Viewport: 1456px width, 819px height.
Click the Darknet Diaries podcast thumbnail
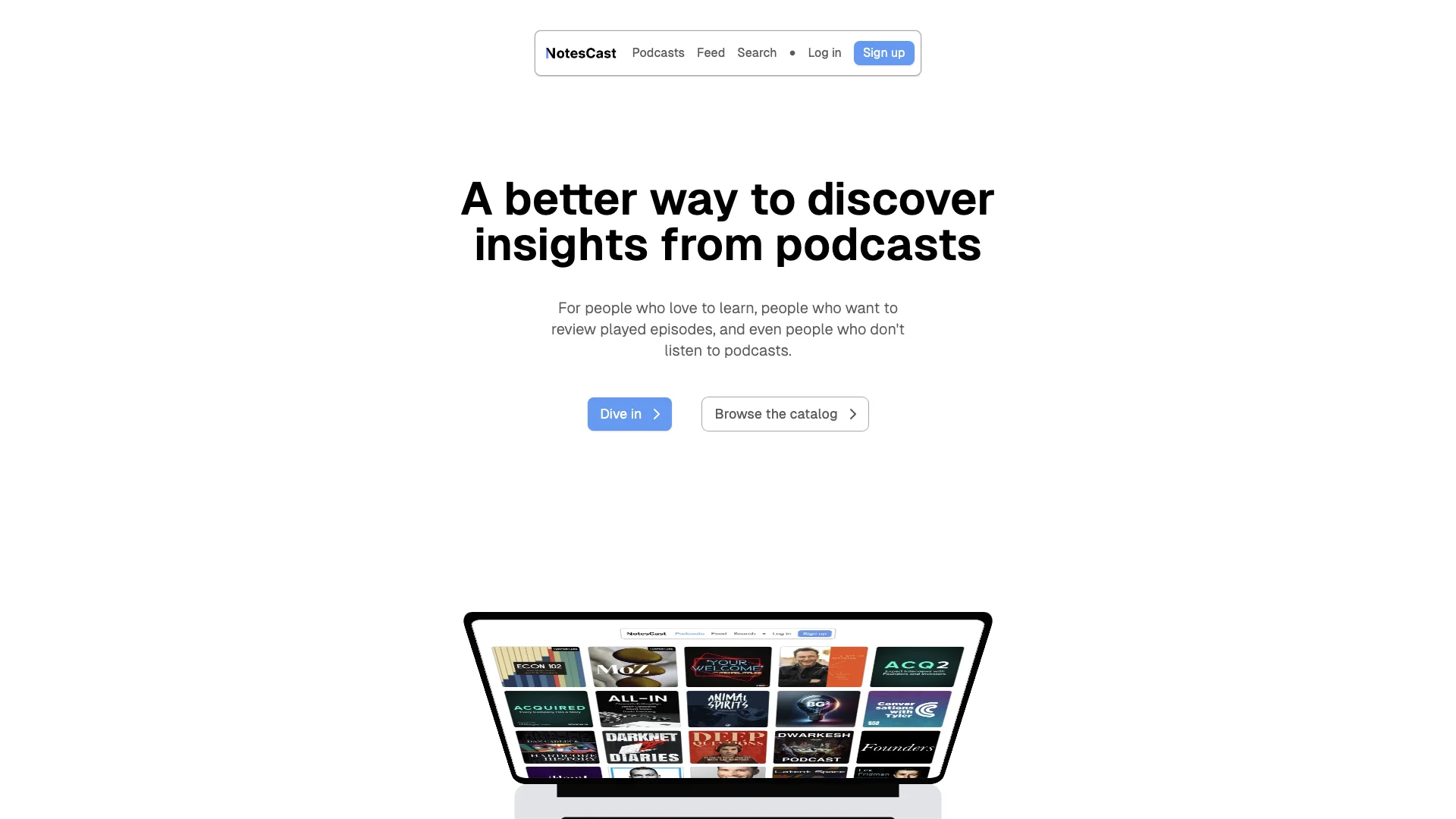click(640, 749)
